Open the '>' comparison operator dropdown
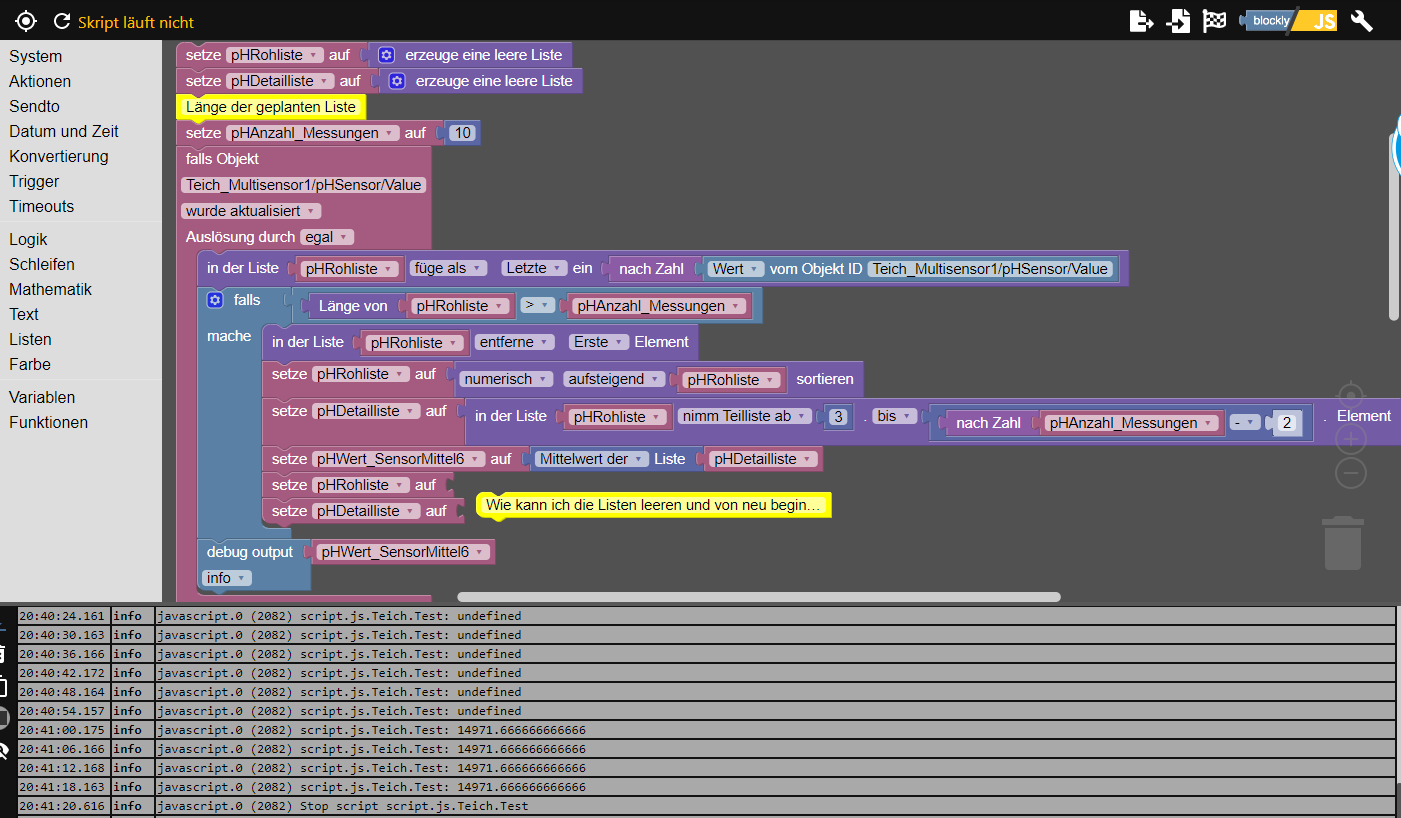Screen dimensions: 1401x818 coord(538,306)
